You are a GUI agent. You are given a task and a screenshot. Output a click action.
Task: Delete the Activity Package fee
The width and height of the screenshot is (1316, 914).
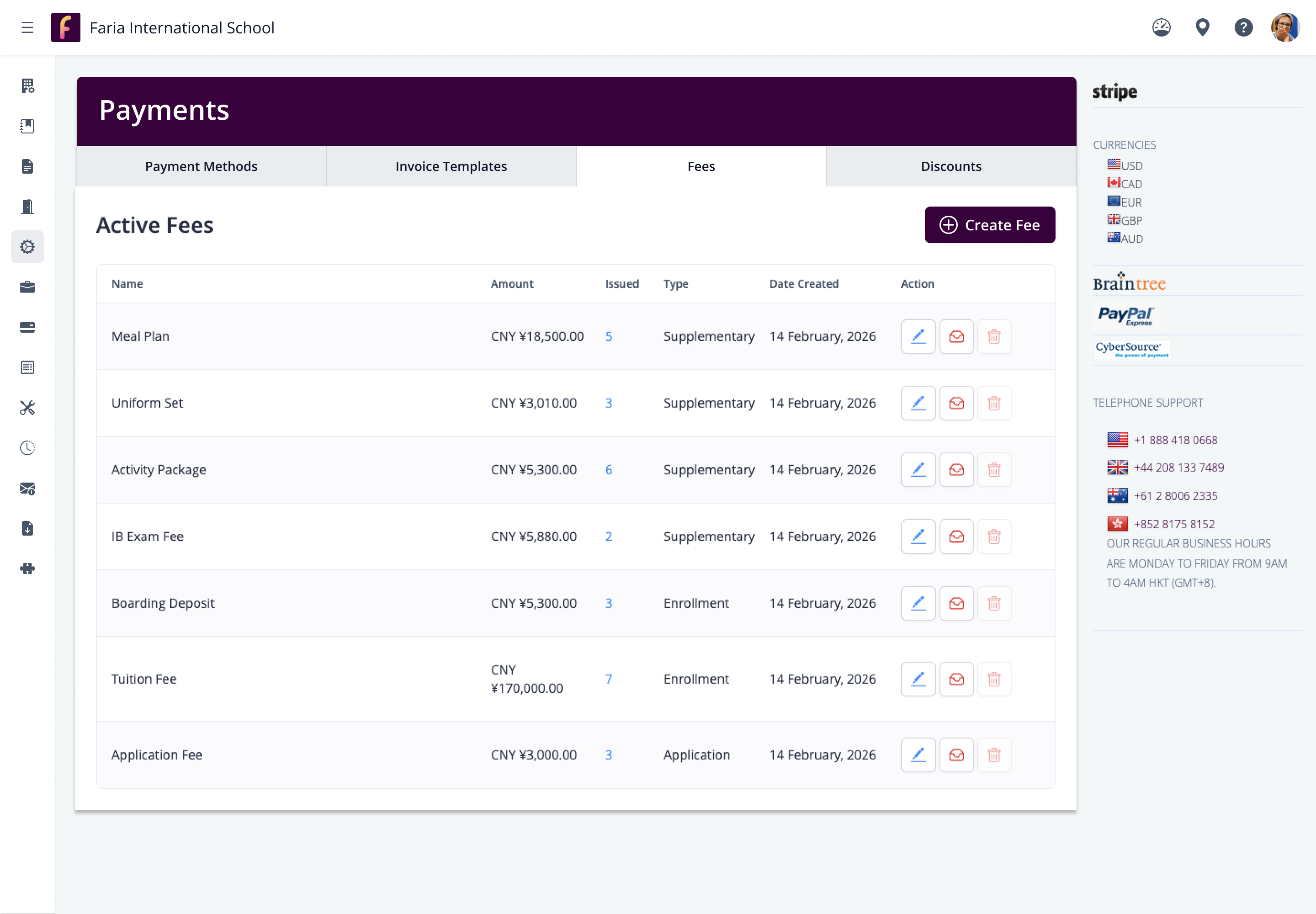(993, 470)
